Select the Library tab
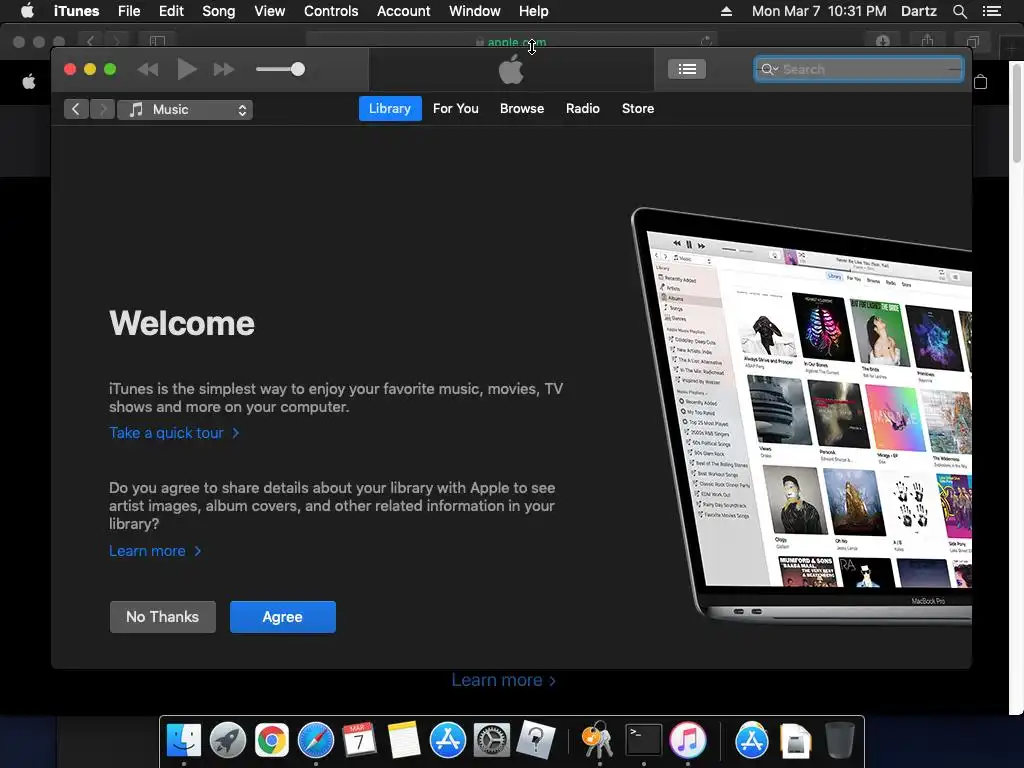 pos(390,108)
